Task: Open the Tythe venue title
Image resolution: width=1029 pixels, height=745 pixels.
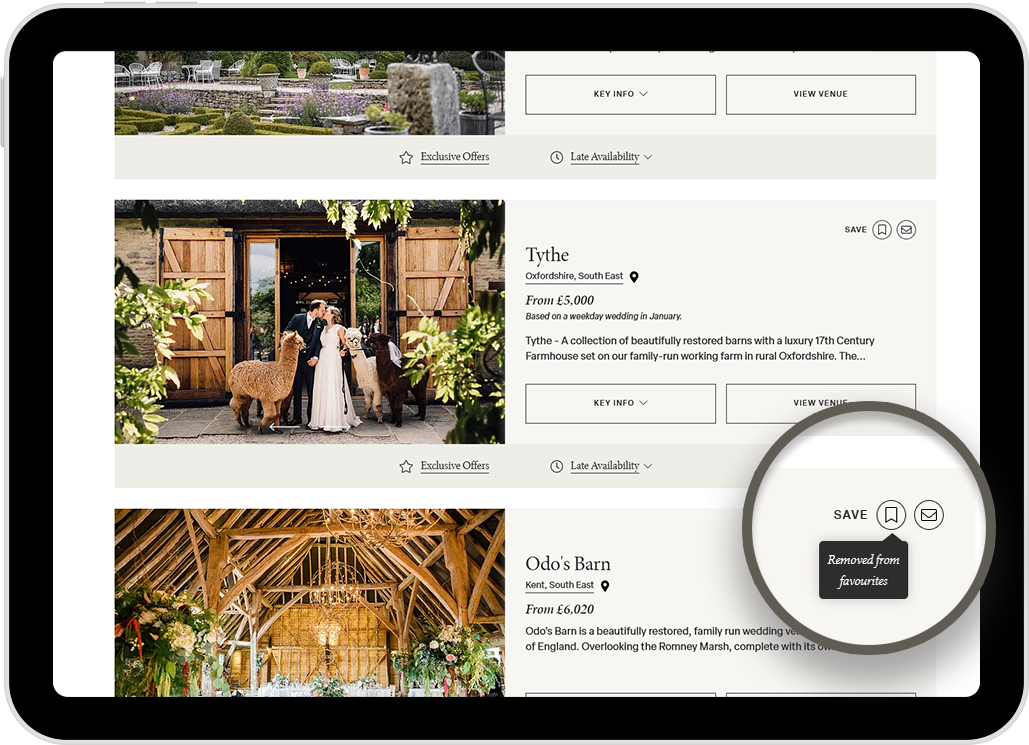Action: click(x=547, y=255)
